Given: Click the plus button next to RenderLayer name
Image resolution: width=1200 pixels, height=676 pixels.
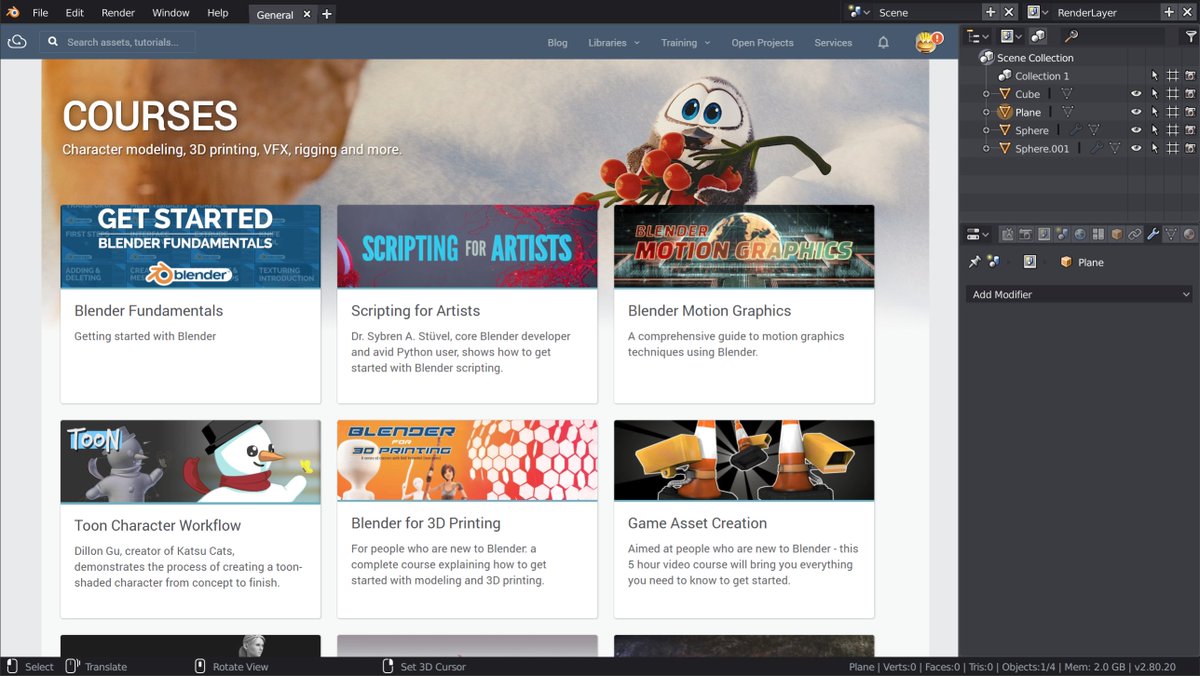Looking at the screenshot, I should coord(1168,12).
